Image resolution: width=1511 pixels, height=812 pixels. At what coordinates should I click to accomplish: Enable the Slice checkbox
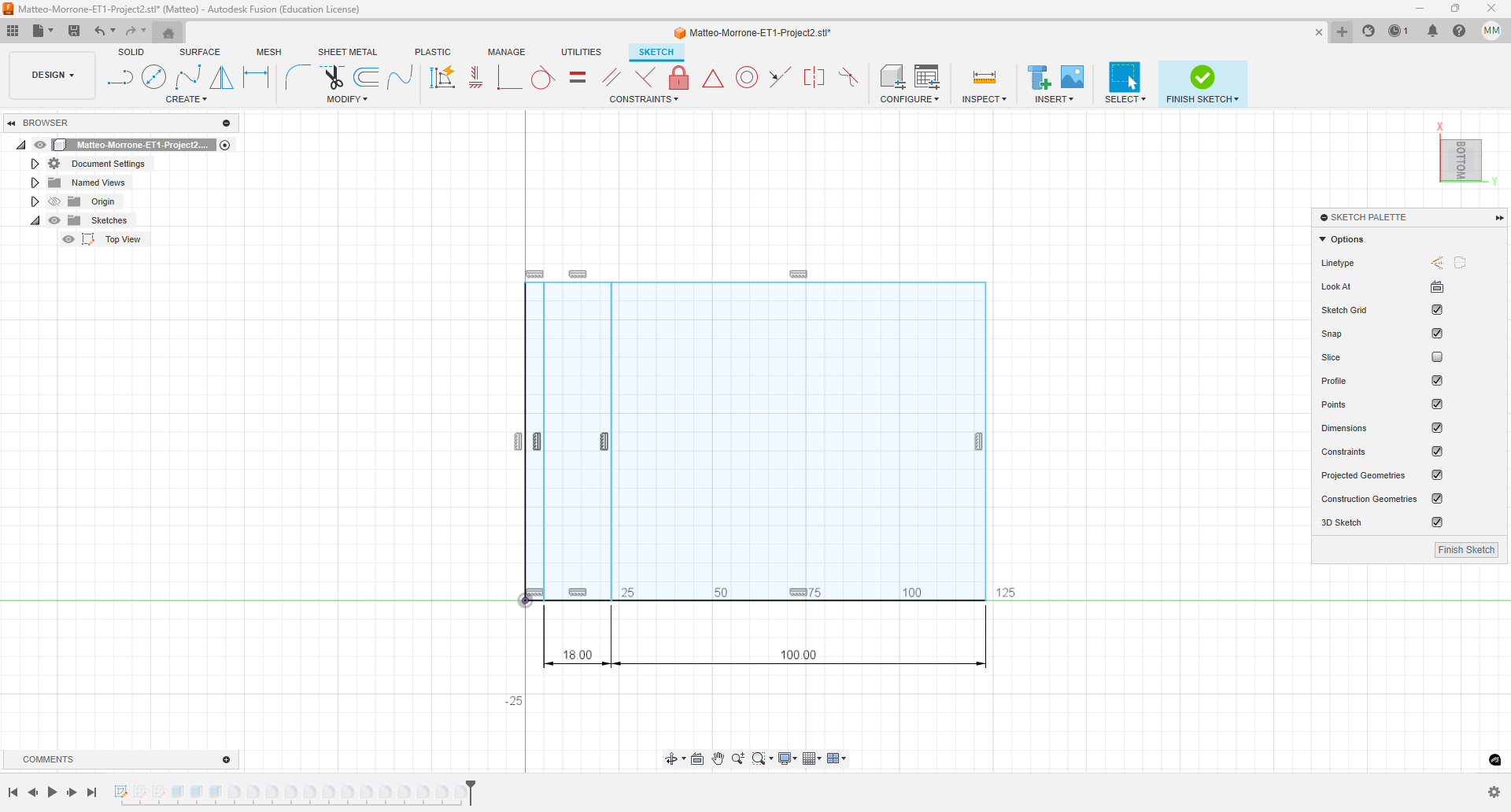1437,357
